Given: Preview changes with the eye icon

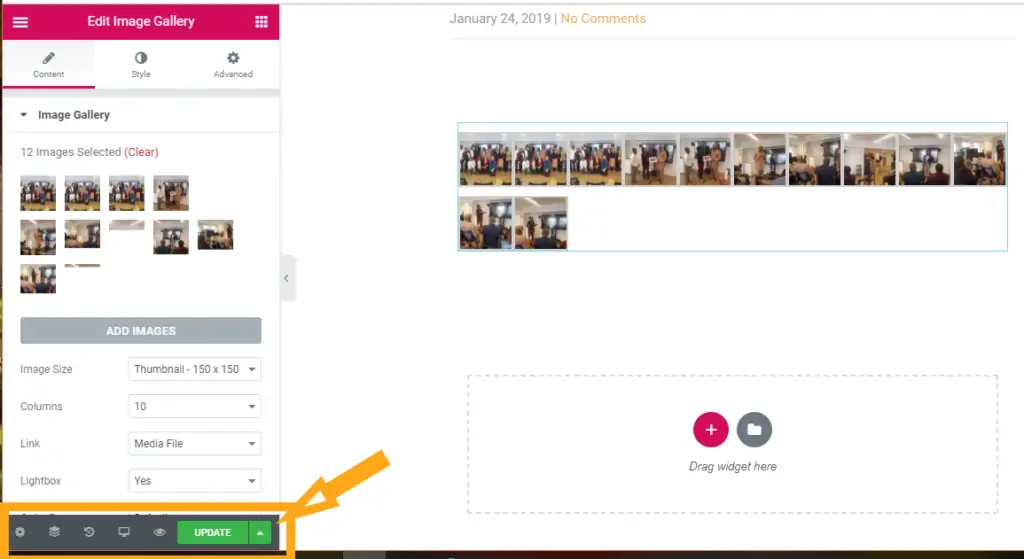Looking at the screenshot, I should [x=159, y=532].
